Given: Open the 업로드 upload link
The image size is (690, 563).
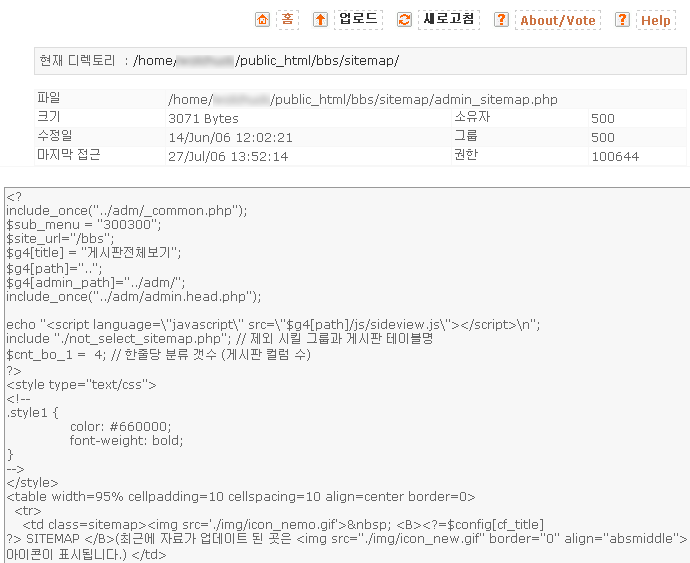Looking at the screenshot, I should (358, 20).
